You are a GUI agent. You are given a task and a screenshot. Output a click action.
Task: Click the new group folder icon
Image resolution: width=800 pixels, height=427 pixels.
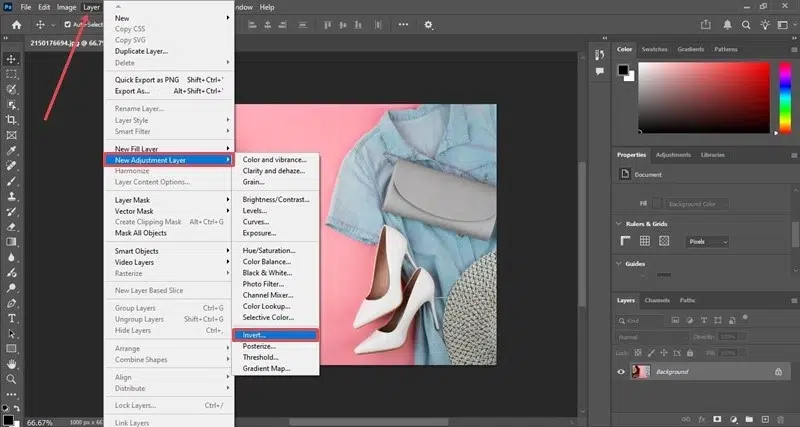pyautogui.click(x=749, y=419)
